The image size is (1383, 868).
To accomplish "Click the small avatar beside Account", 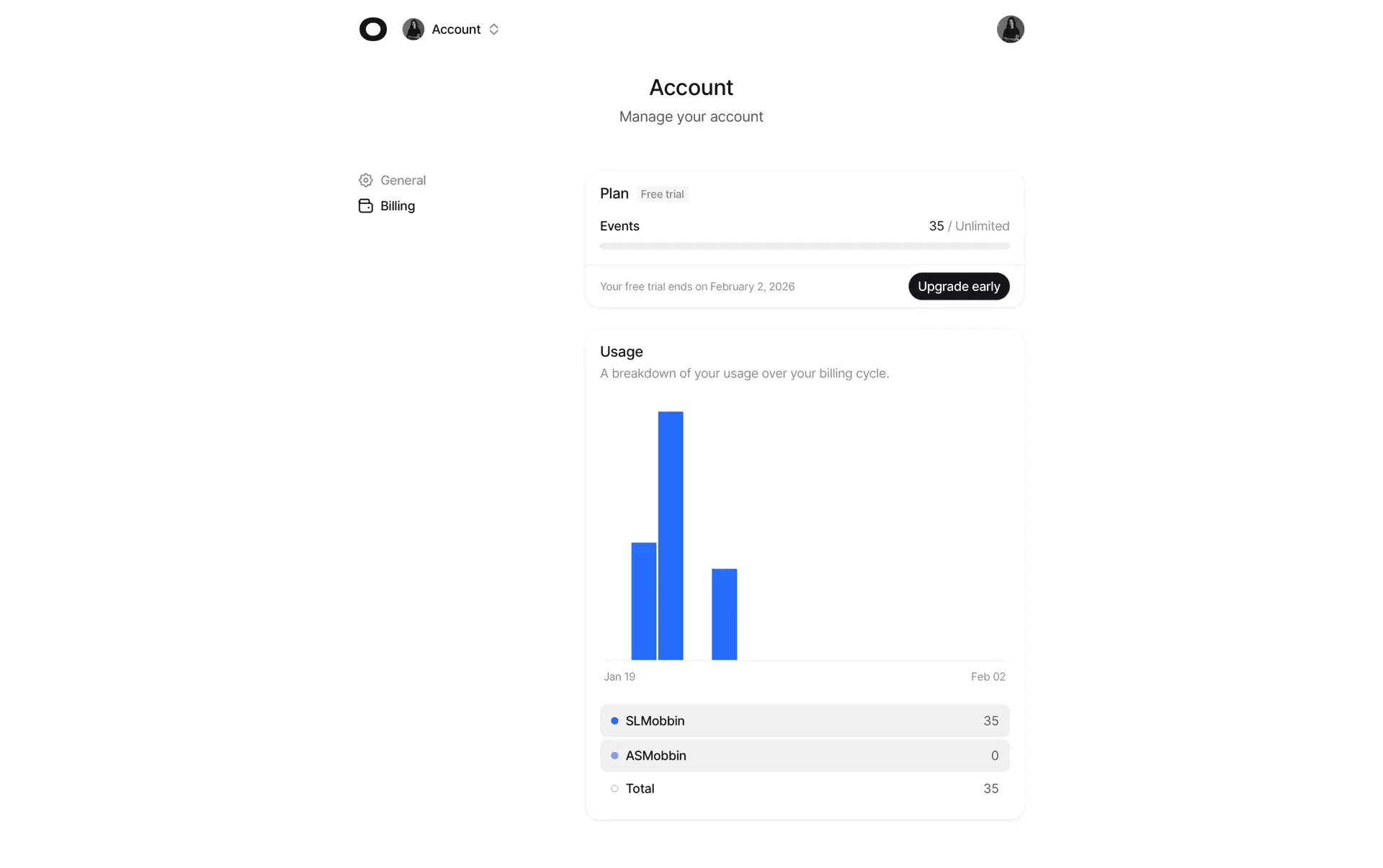I will (413, 30).
